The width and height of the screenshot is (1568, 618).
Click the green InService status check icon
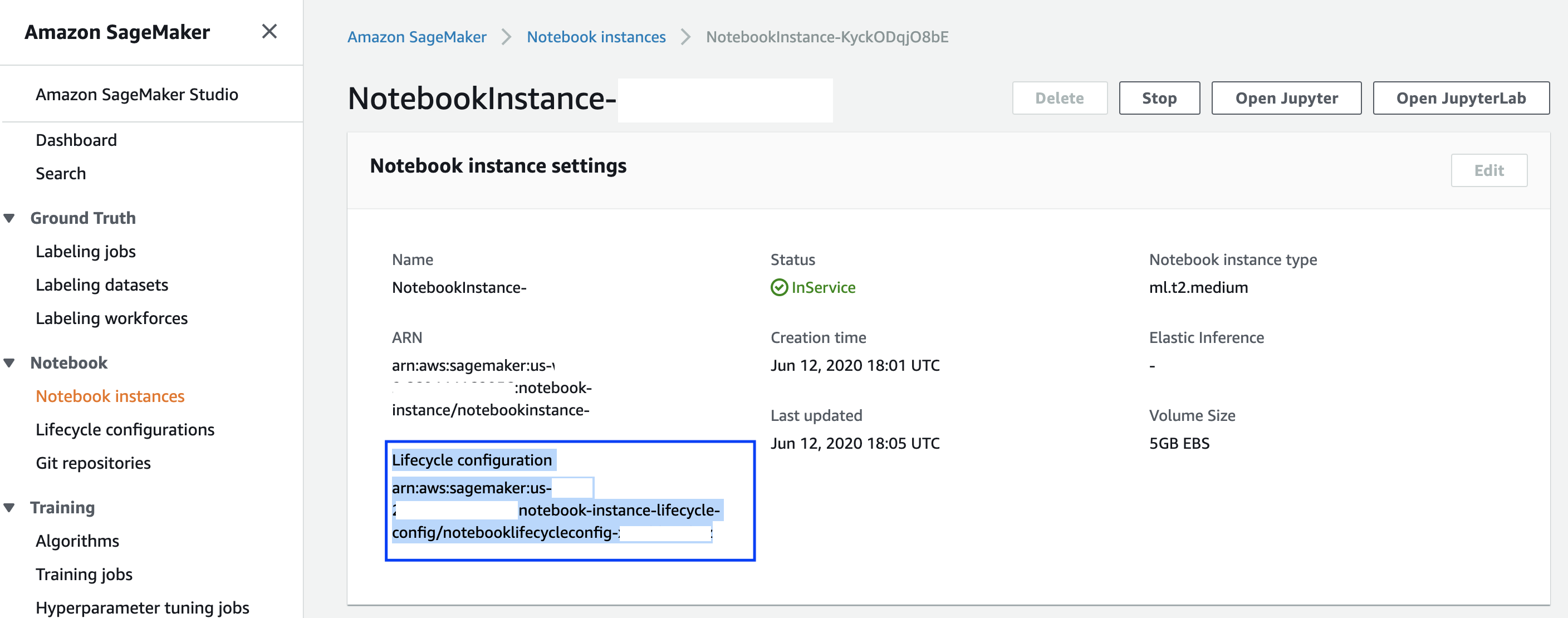pyautogui.click(x=779, y=287)
